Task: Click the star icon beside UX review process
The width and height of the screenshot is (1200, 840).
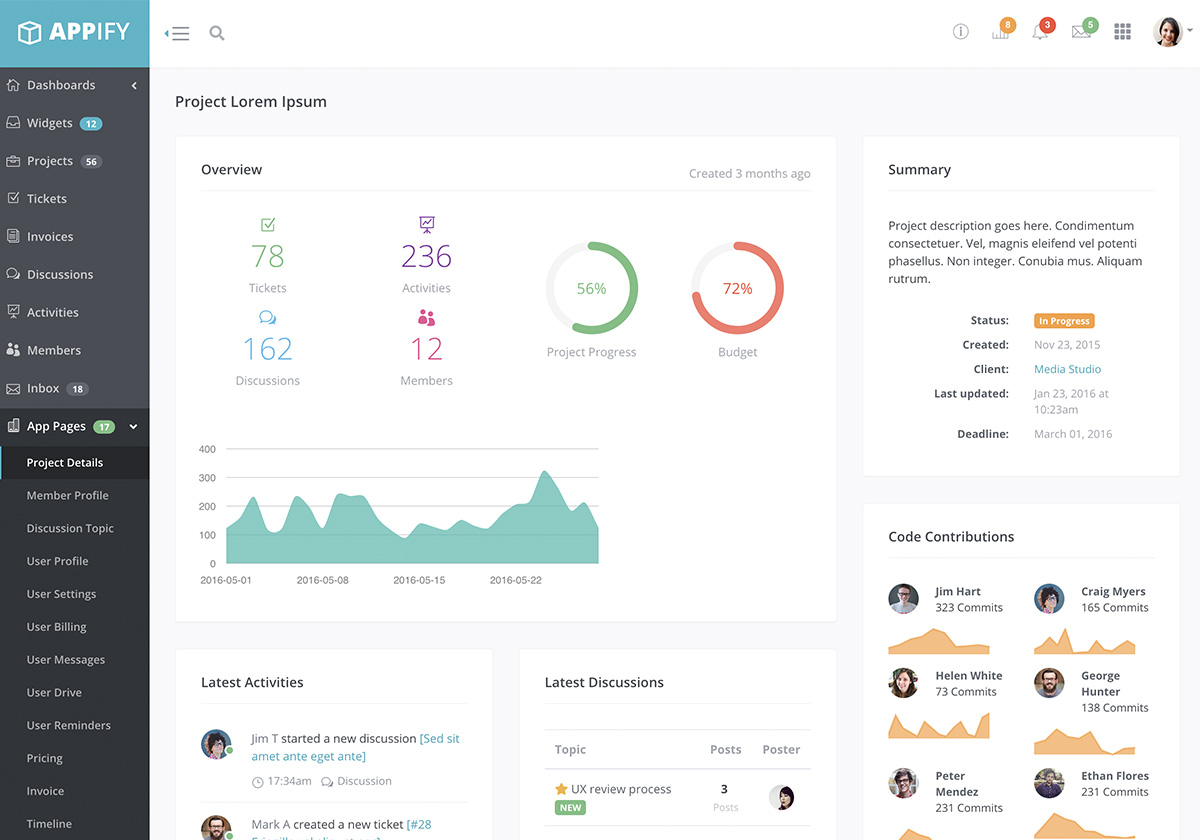Action: point(561,789)
